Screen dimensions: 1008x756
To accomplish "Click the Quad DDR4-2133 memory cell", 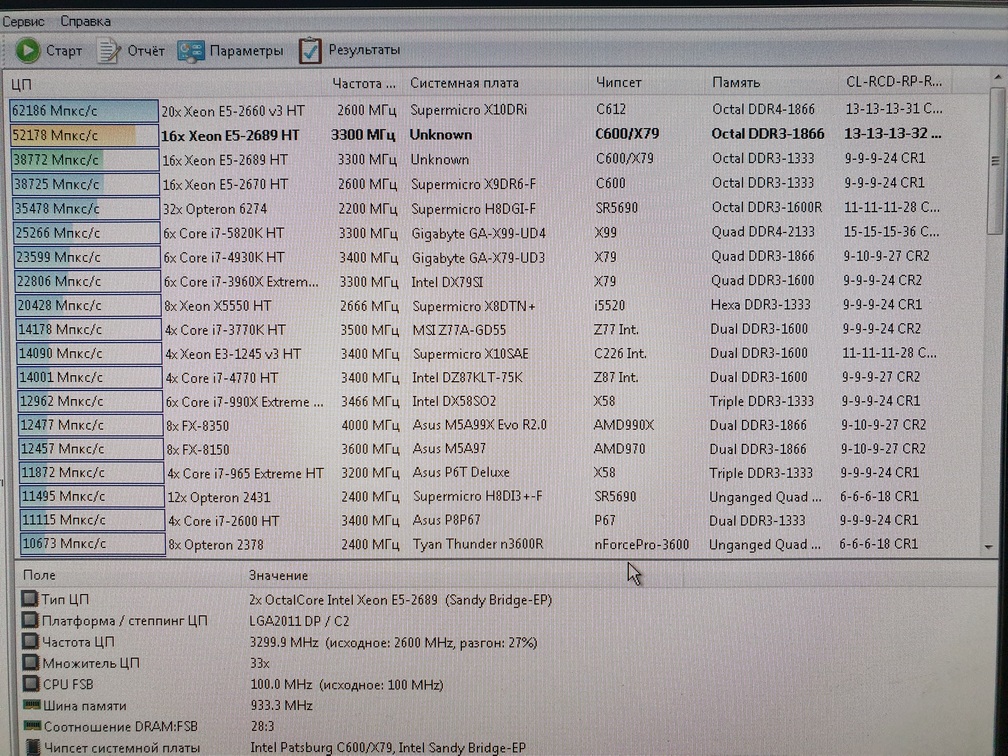I will (763, 232).
